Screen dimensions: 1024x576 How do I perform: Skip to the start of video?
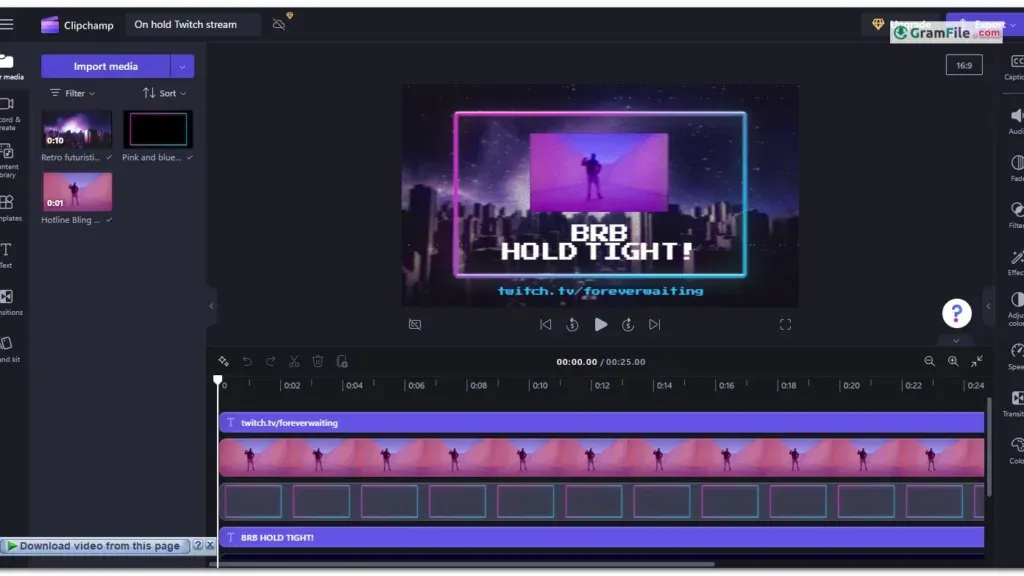(x=545, y=325)
